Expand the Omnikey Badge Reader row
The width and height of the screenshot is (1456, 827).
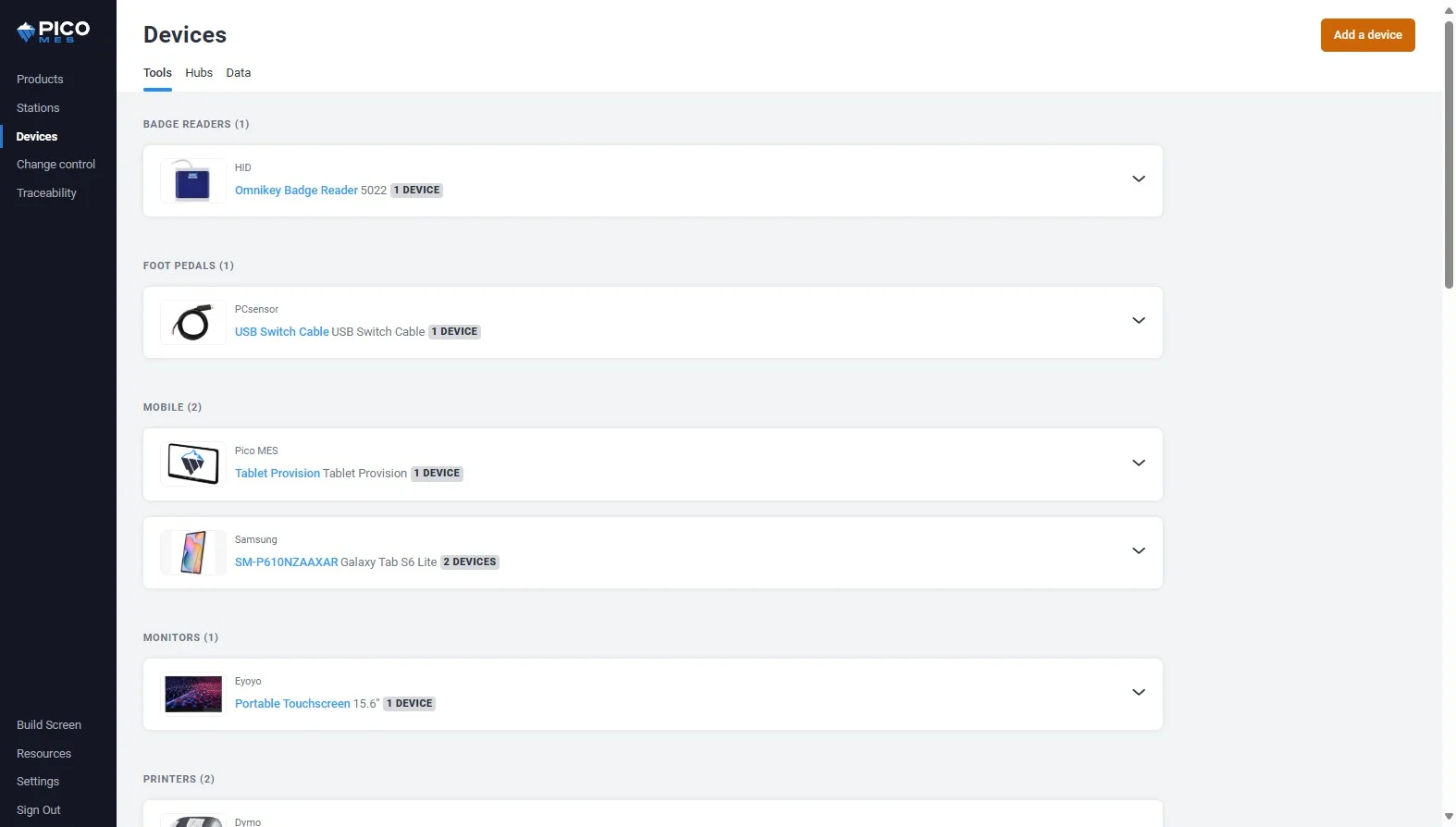point(1139,179)
